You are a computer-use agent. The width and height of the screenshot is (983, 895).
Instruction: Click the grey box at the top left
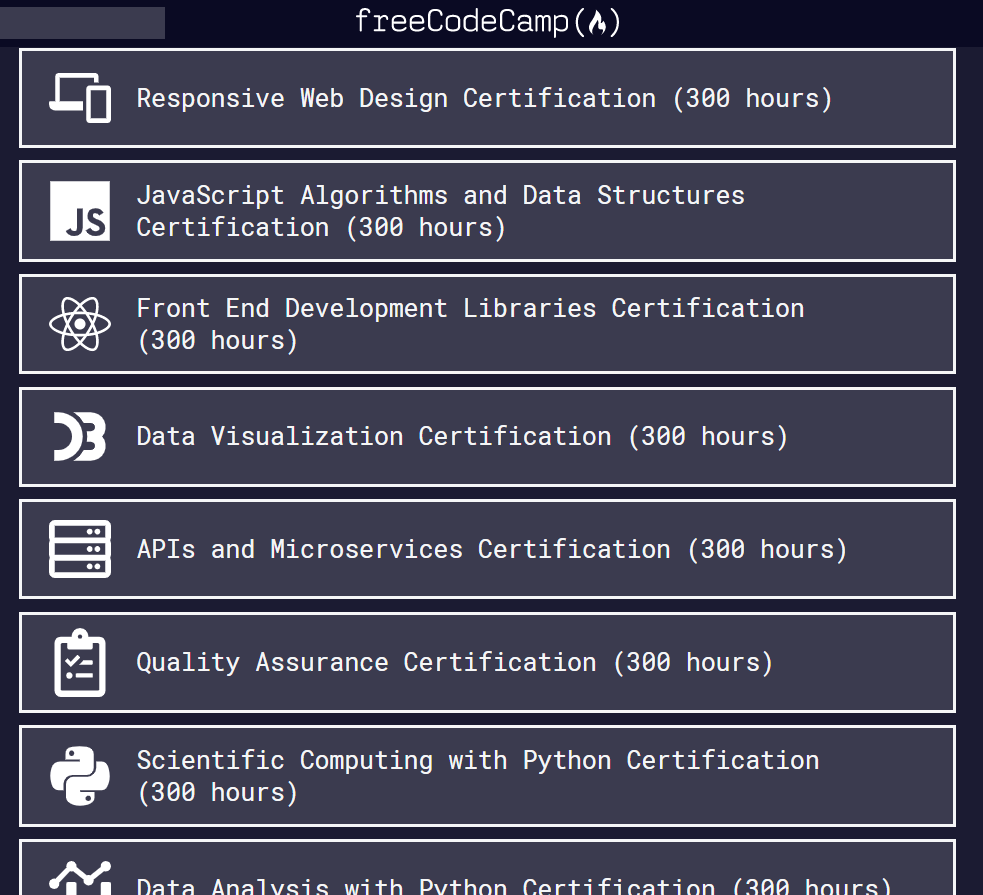point(82,22)
